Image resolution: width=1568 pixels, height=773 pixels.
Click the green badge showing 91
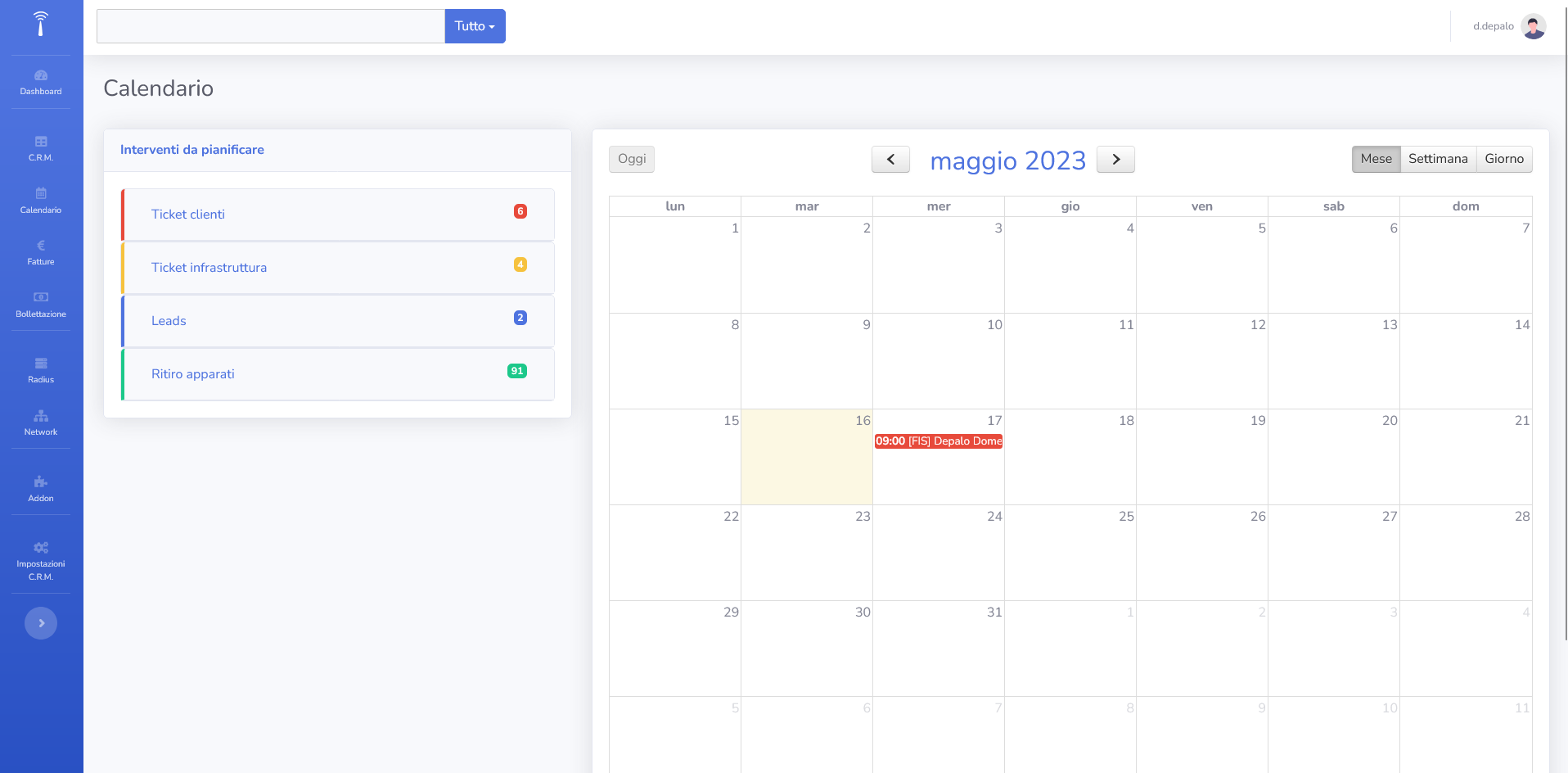517,371
